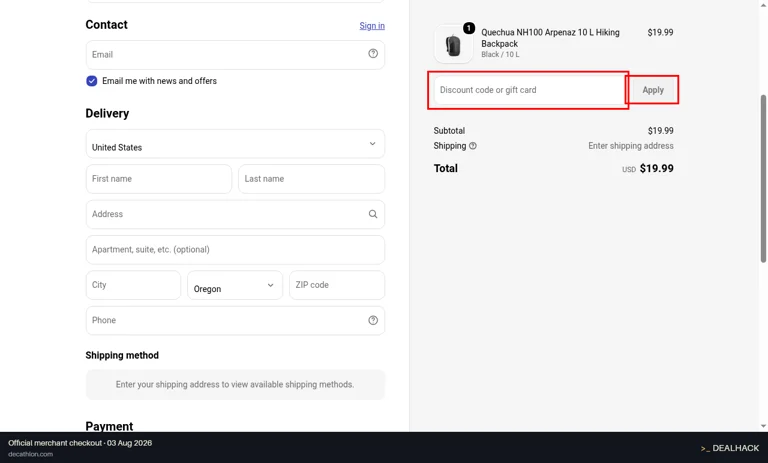Focus the ZIP code field
The height and width of the screenshot is (463, 768).
[337, 285]
